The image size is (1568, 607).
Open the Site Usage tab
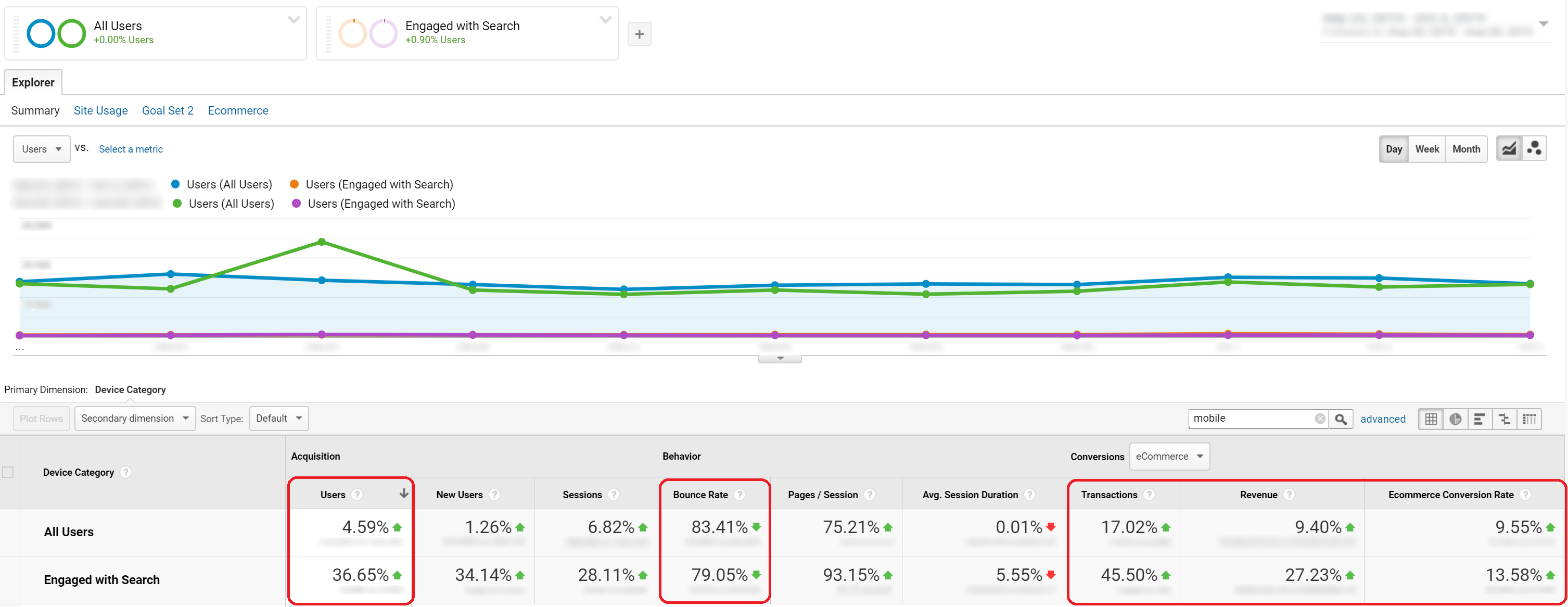click(100, 111)
